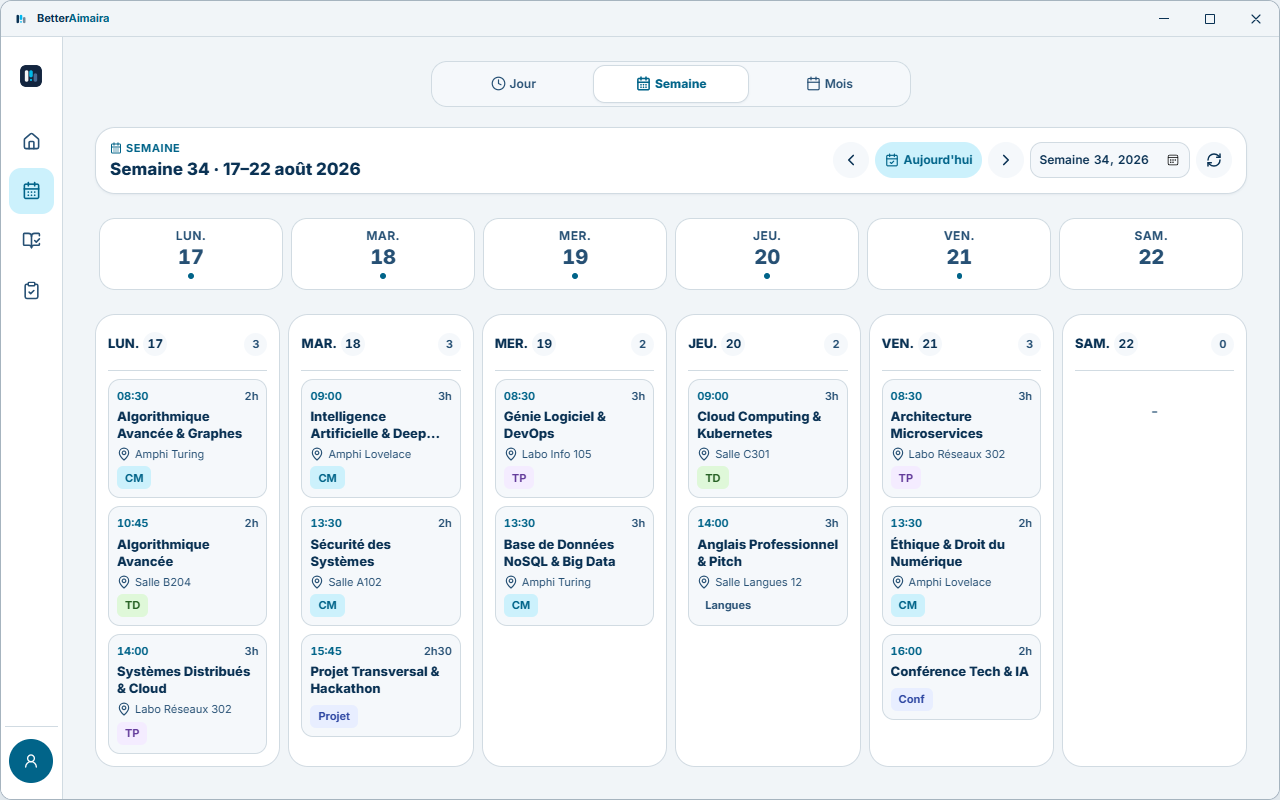Click the location pin beside Salle B204
This screenshot has width=1280, height=800.
124,582
